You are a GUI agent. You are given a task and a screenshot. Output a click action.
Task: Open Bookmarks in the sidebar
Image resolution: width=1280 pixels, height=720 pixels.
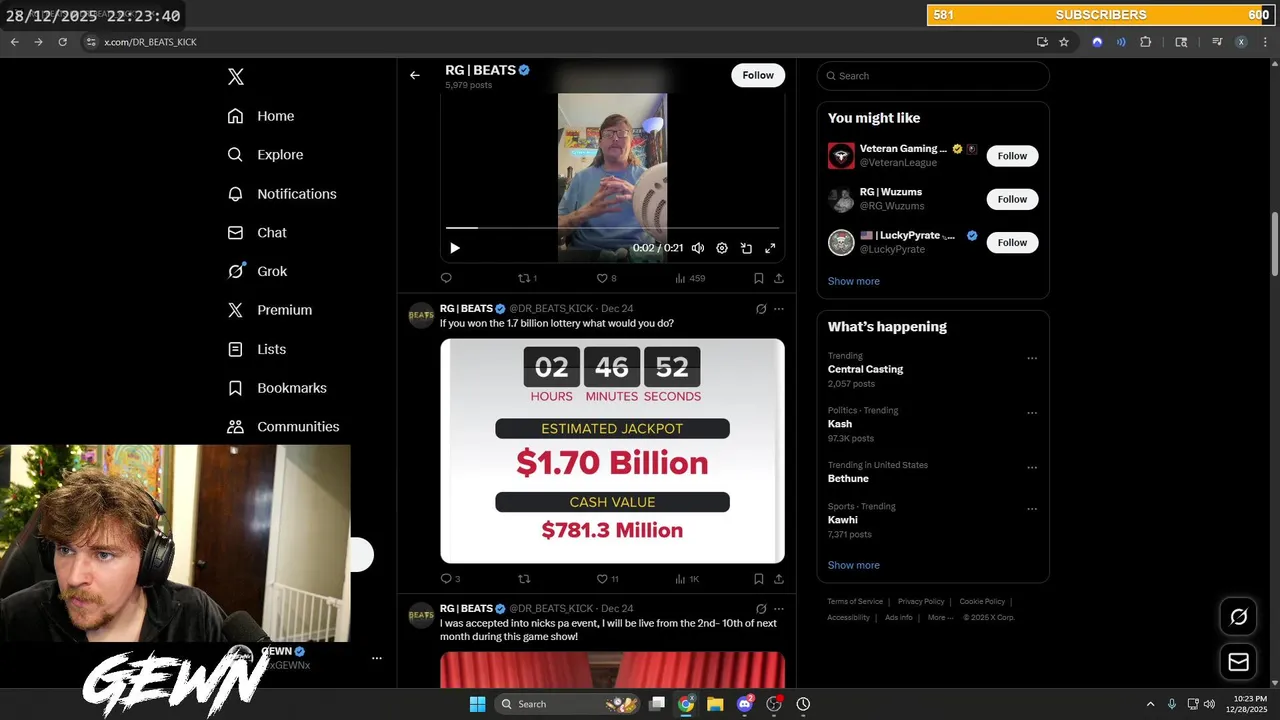click(x=277, y=388)
